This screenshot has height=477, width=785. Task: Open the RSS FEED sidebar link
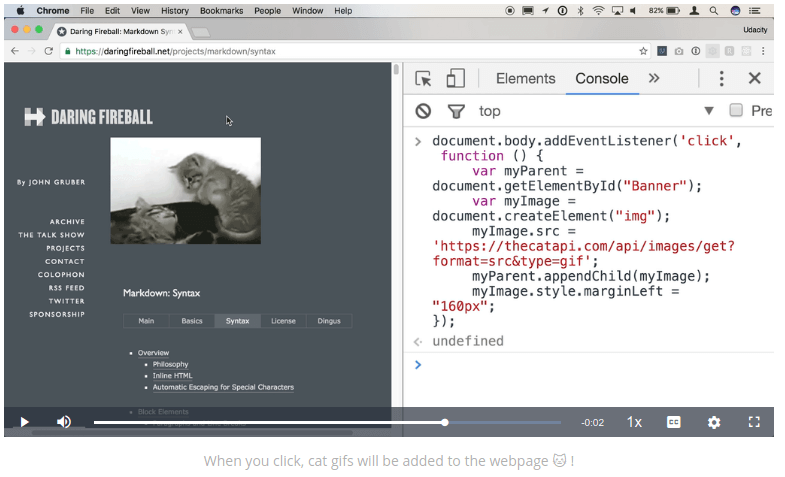tap(67, 288)
